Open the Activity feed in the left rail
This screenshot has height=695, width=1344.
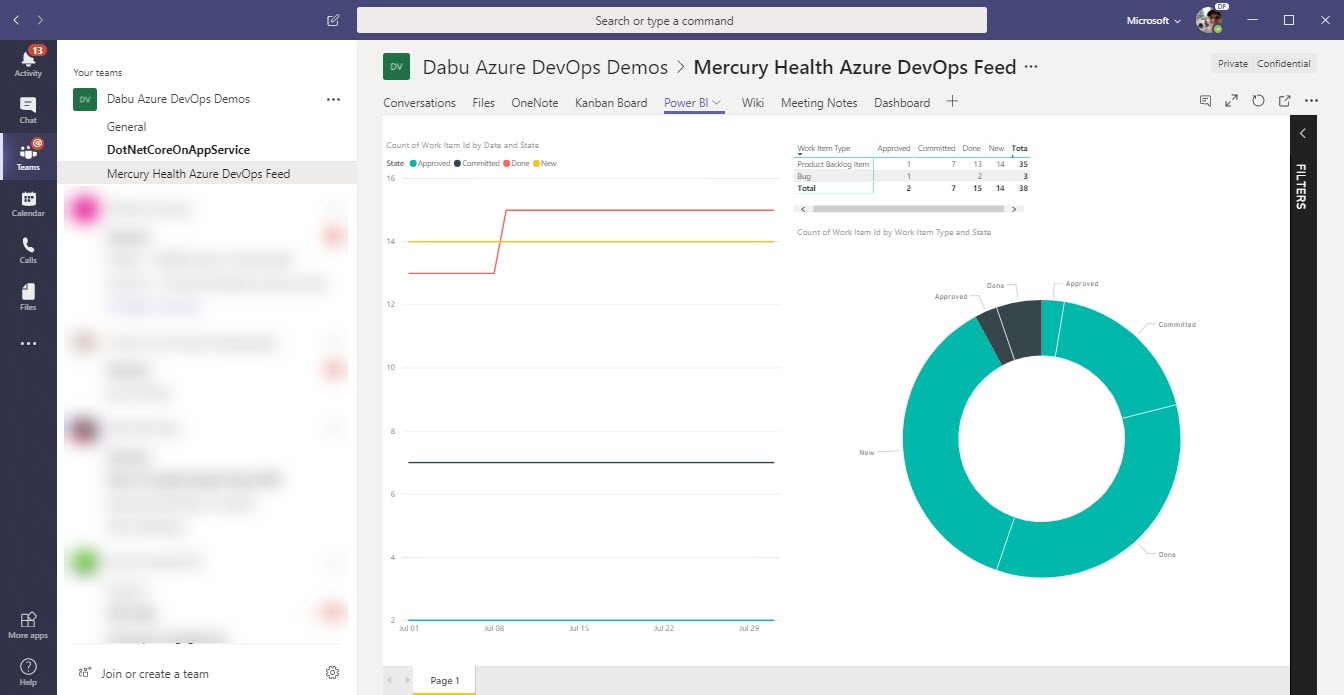tap(28, 62)
